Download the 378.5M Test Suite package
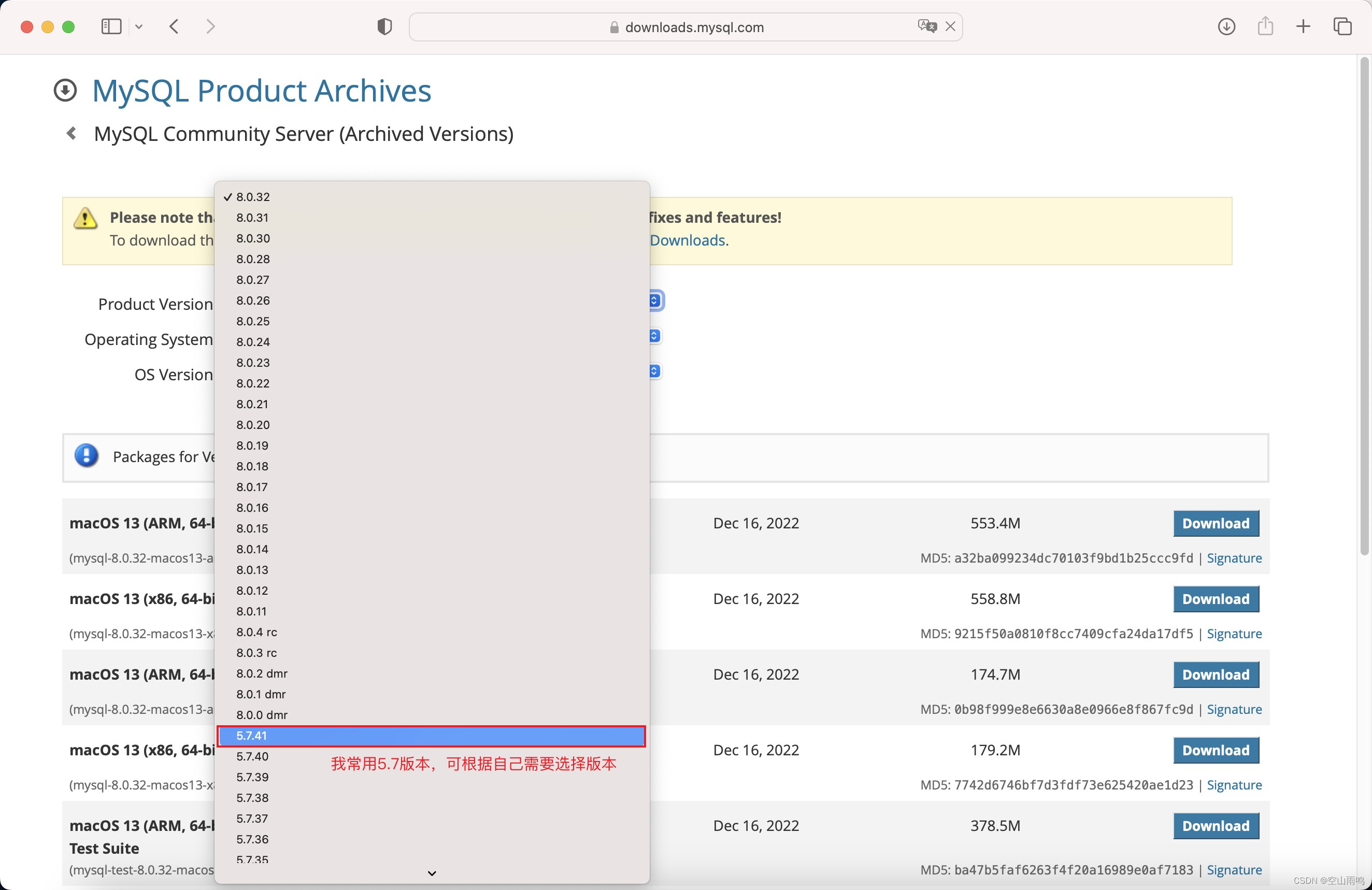This screenshot has height=890, width=1372. [x=1216, y=826]
